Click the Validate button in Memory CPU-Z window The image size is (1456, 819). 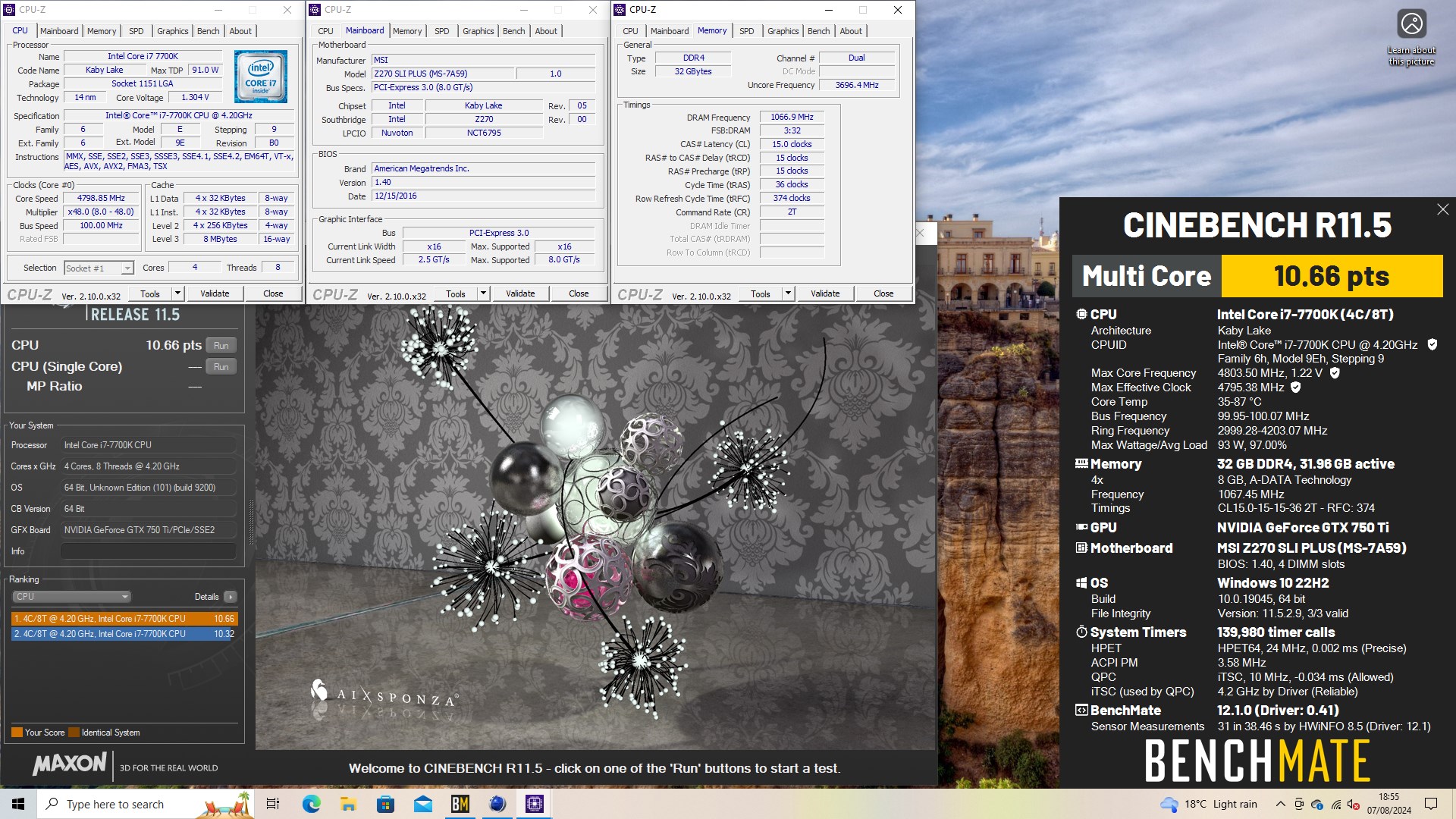pyautogui.click(x=825, y=293)
